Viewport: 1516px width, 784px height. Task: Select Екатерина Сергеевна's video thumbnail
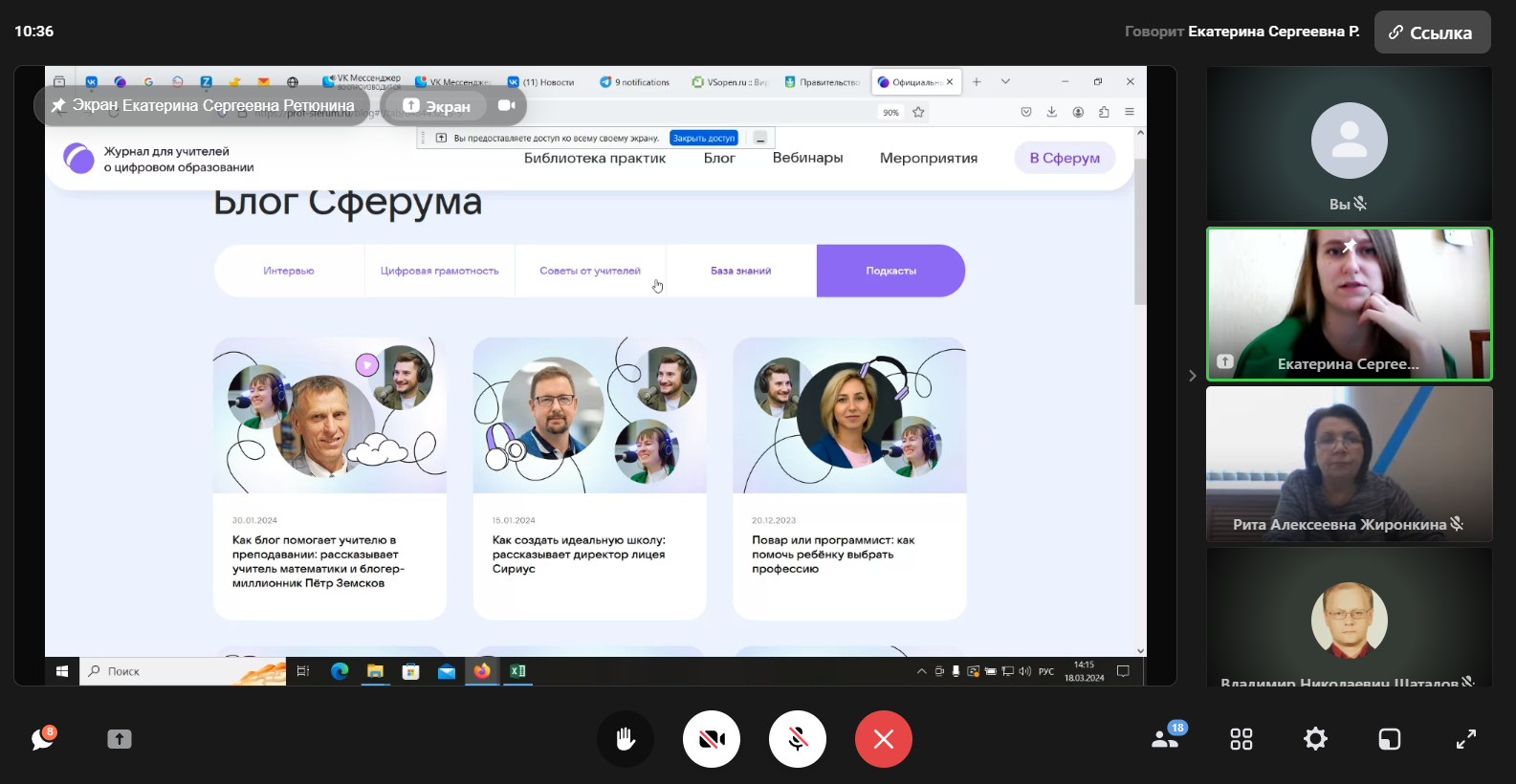pos(1349,304)
